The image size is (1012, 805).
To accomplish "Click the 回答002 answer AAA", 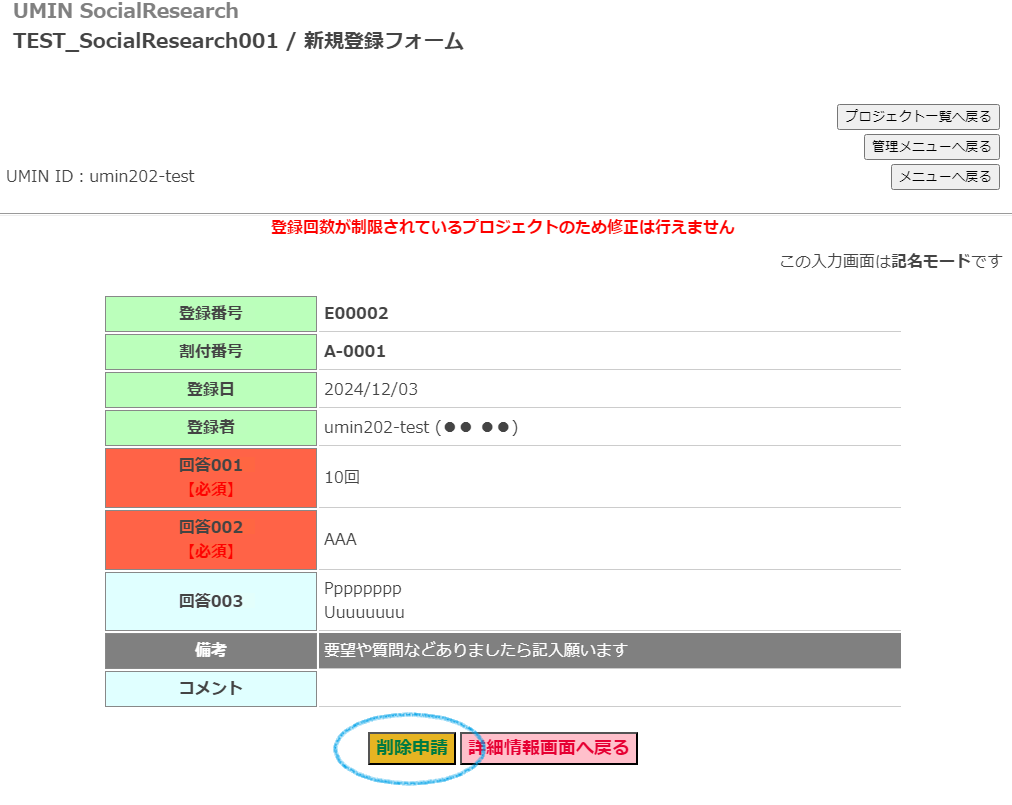I will pos(340,540).
